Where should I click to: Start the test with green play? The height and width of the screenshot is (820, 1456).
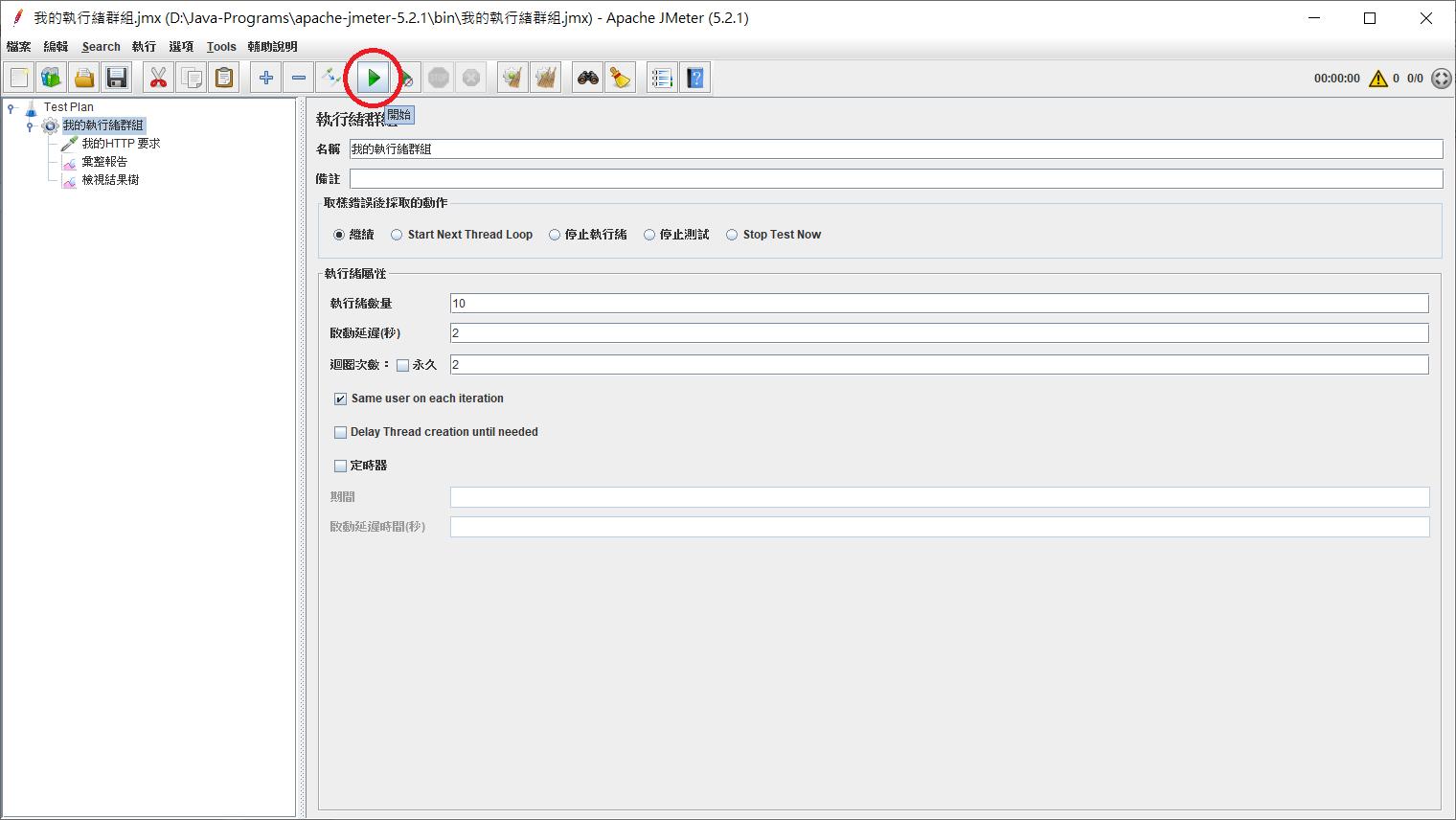coord(374,78)
